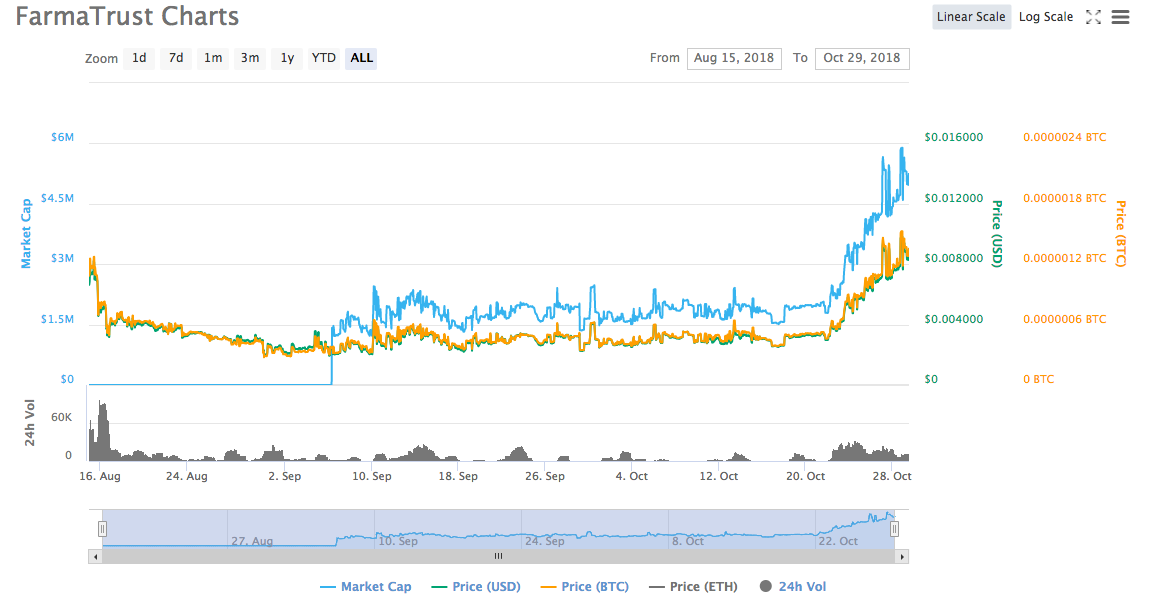The width and height of the screenshot is (1174, 598).
Task: Toggle Price (USD) series in legend
Action: click(476, 587)
